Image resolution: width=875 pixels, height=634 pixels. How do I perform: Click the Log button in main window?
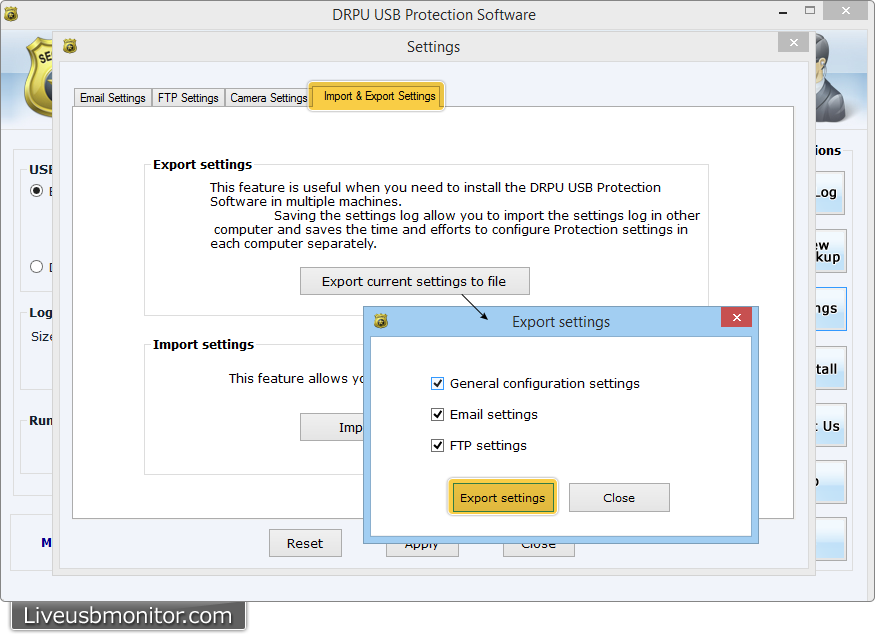(830, 193)
